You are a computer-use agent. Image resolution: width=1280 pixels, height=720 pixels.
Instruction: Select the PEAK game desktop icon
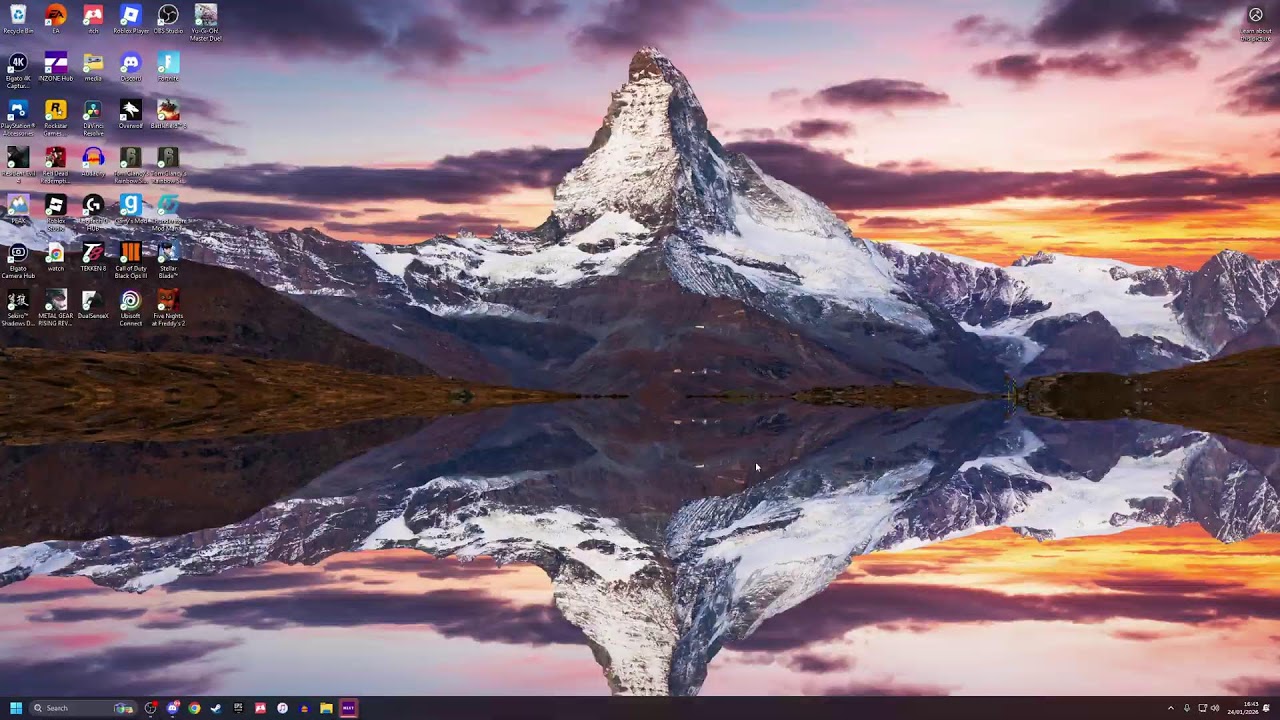(18, 209)
